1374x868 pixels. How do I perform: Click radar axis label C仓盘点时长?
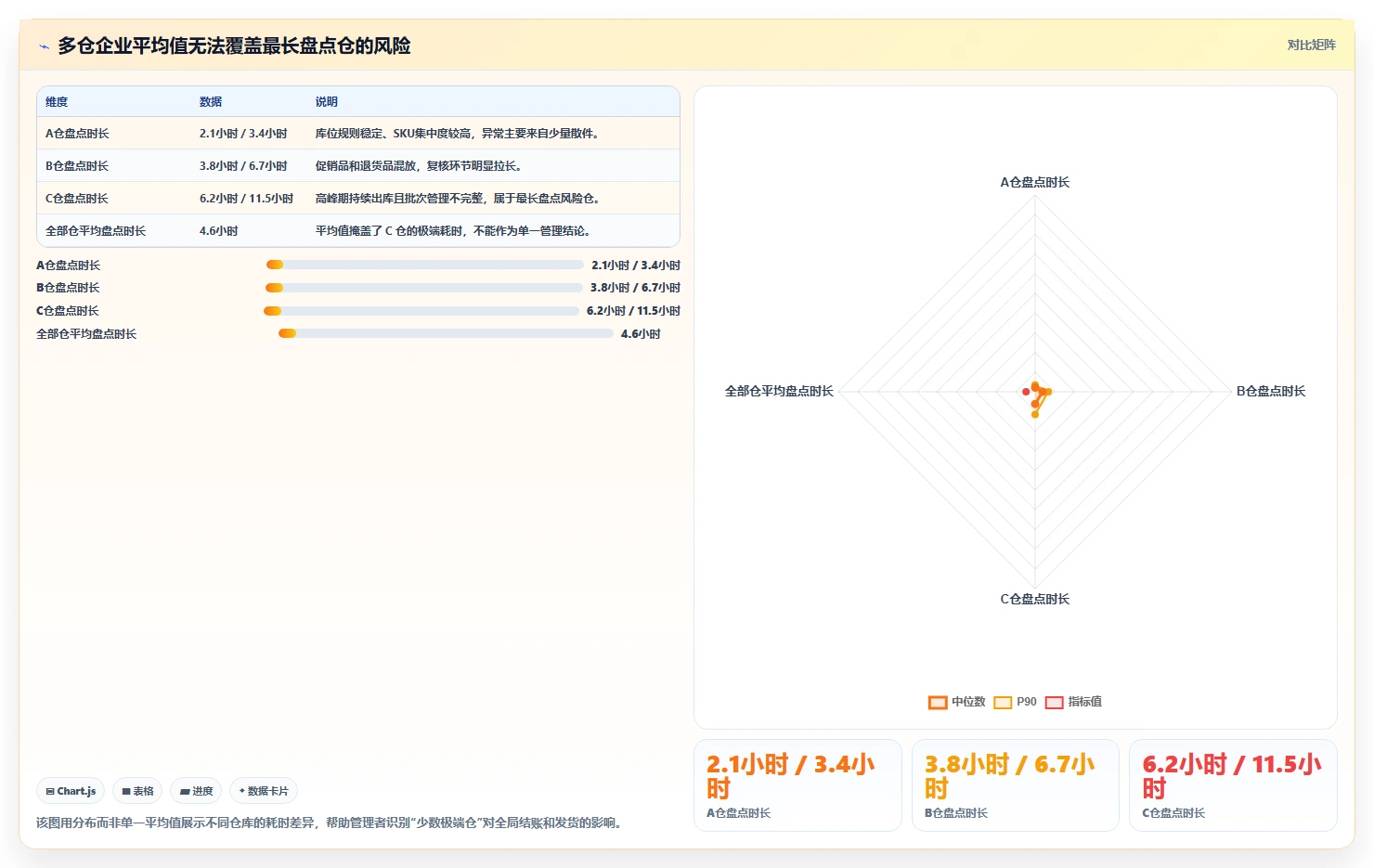1034,600
